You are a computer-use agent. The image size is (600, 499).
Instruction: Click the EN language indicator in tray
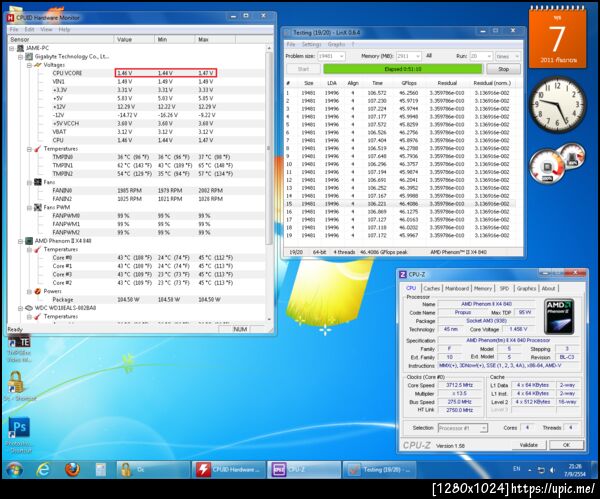coord(516,469)
